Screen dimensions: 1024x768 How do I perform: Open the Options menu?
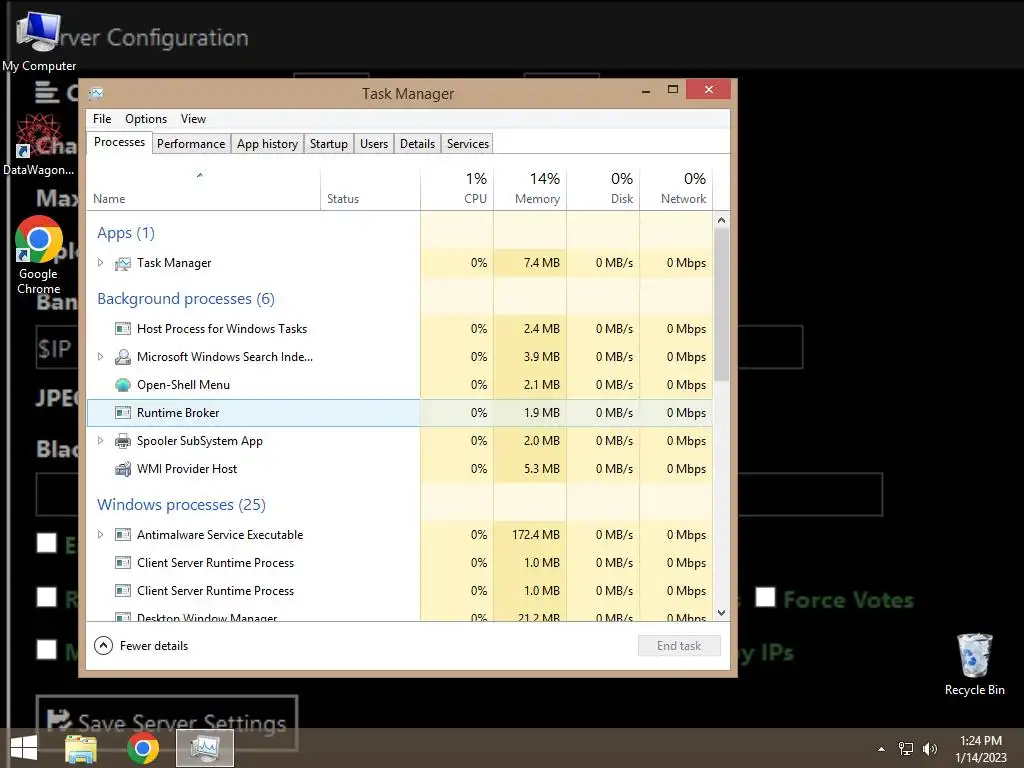(x=146, y=119)
